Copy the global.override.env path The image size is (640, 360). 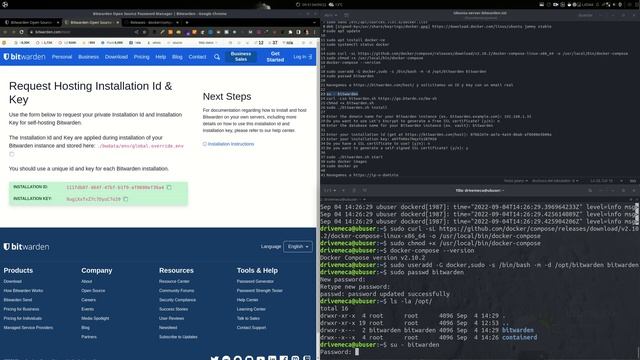[11, 154]
